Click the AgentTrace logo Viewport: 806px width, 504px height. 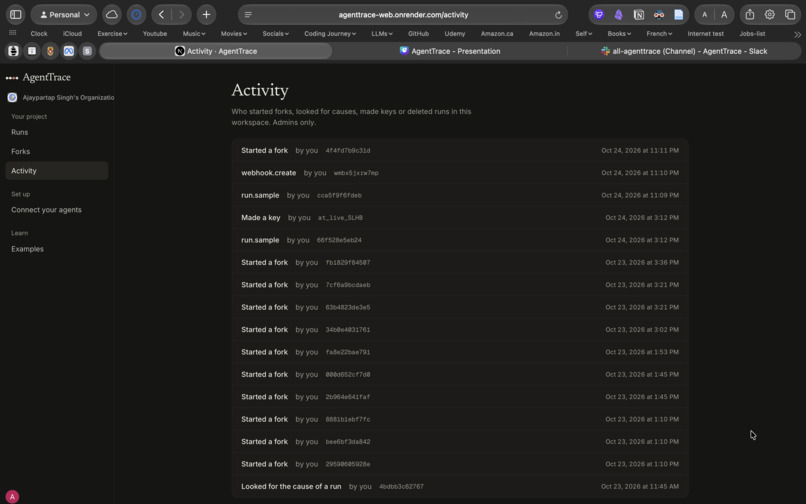[x=38, y=77]
